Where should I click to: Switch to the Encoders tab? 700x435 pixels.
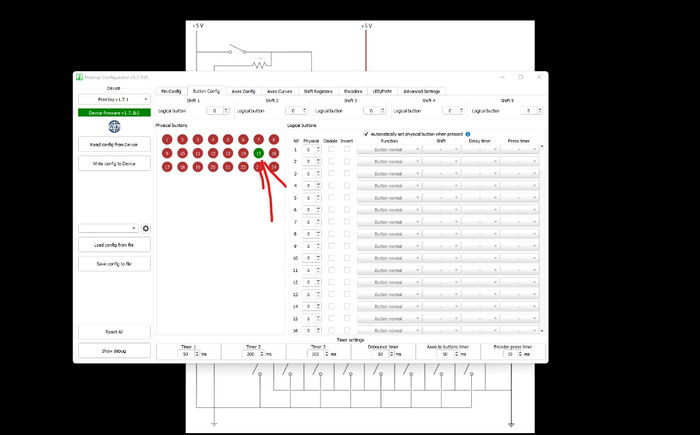(353, 91)
